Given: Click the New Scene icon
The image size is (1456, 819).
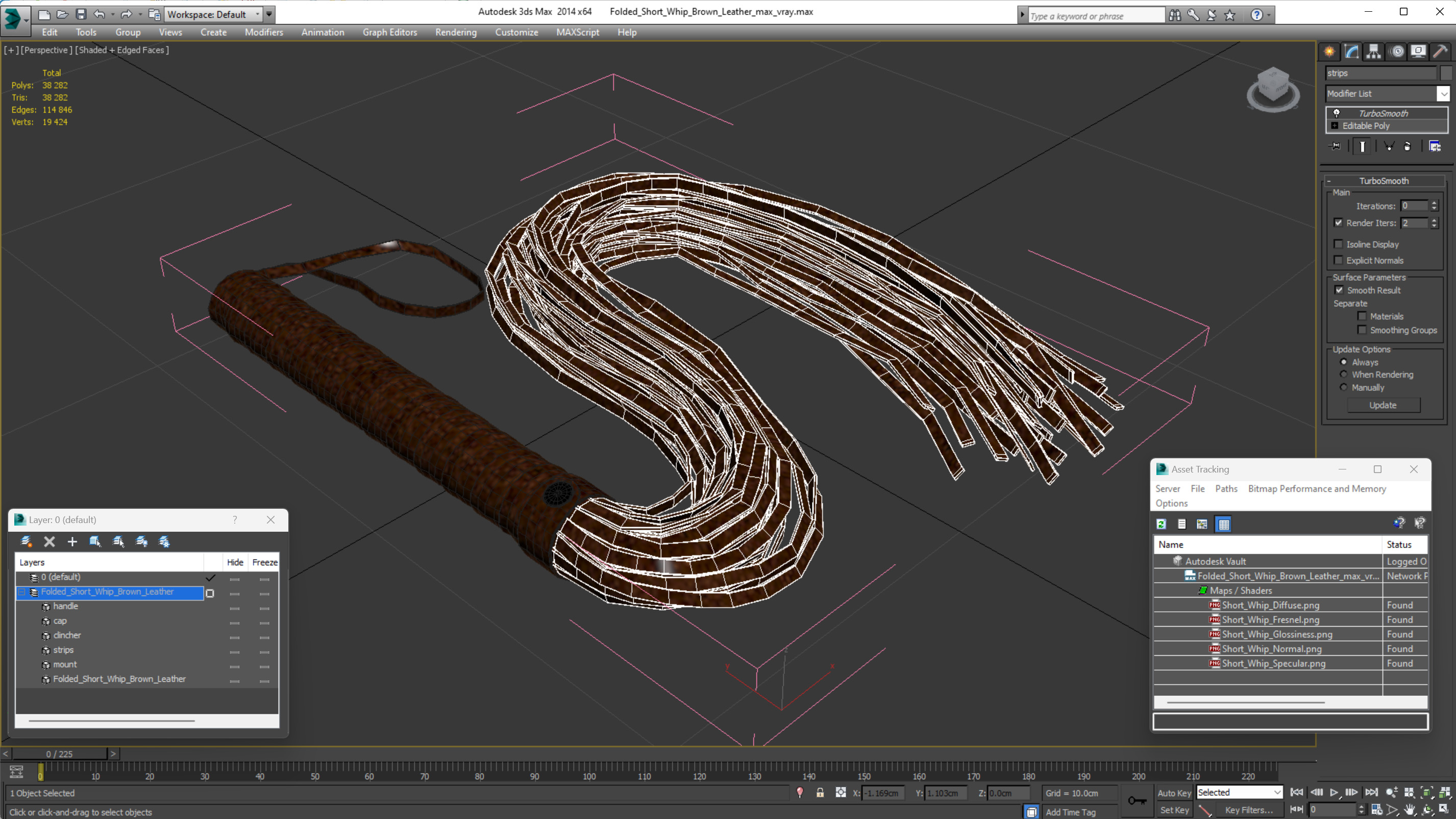Looking at the screenshot, I should point(43,14).
